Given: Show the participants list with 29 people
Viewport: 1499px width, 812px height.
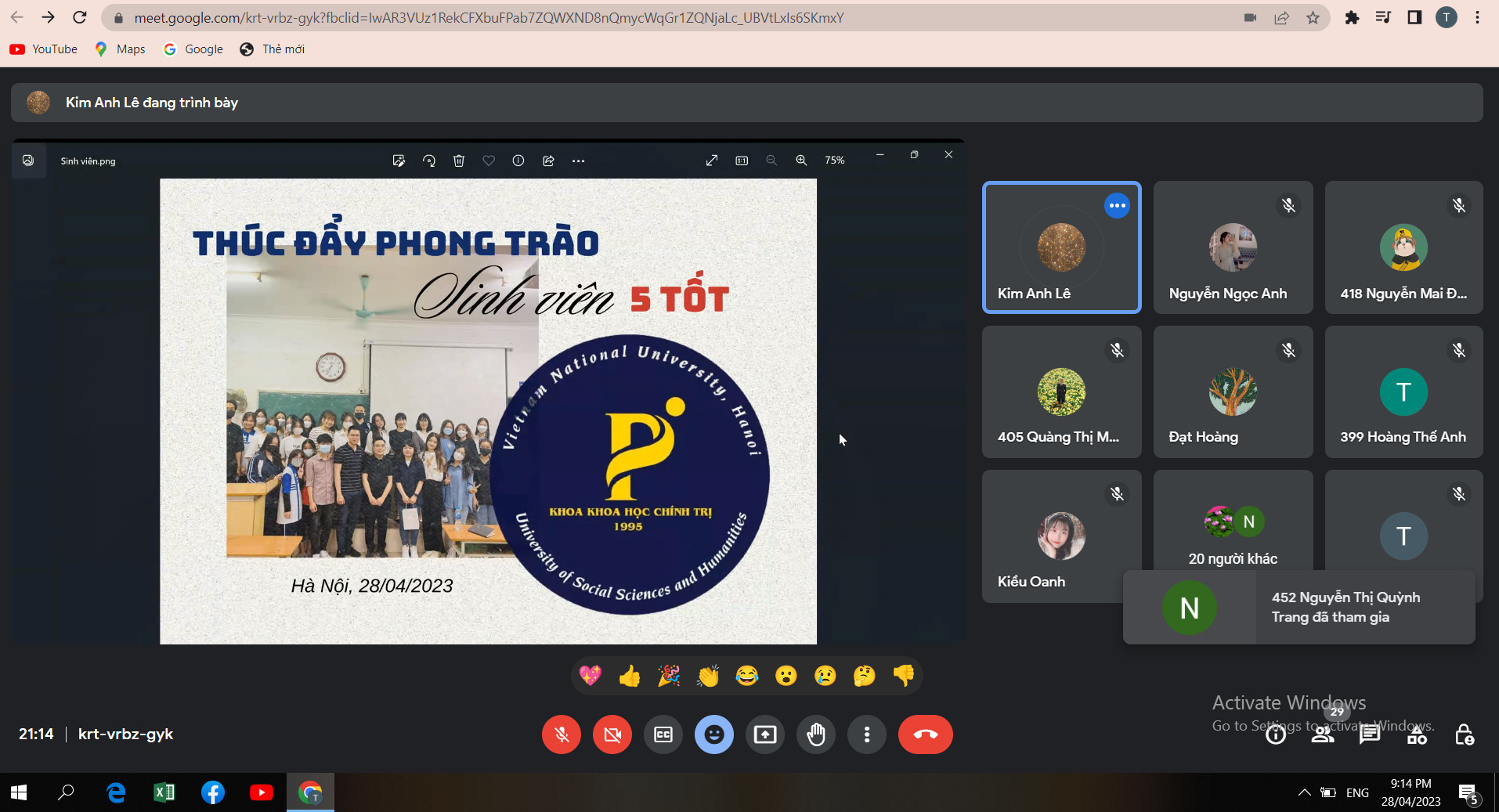Looking at the screenshot, I should 1324,734.
